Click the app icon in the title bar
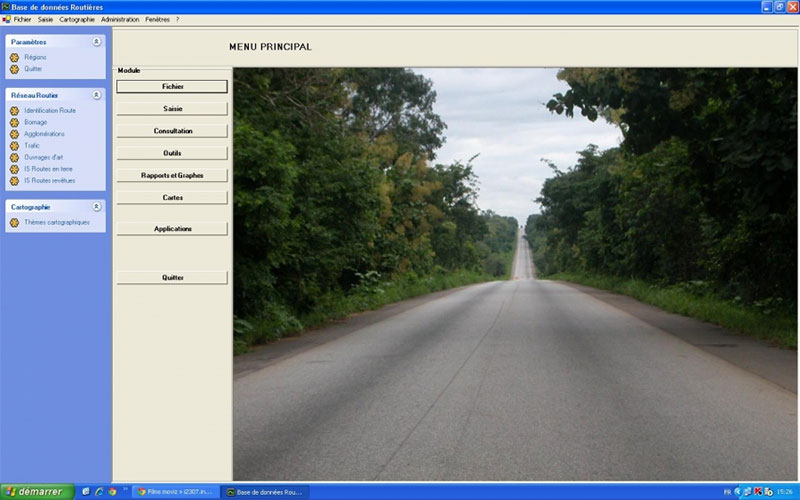This screenshot has width=800, height=500. (x=6, y=7)
